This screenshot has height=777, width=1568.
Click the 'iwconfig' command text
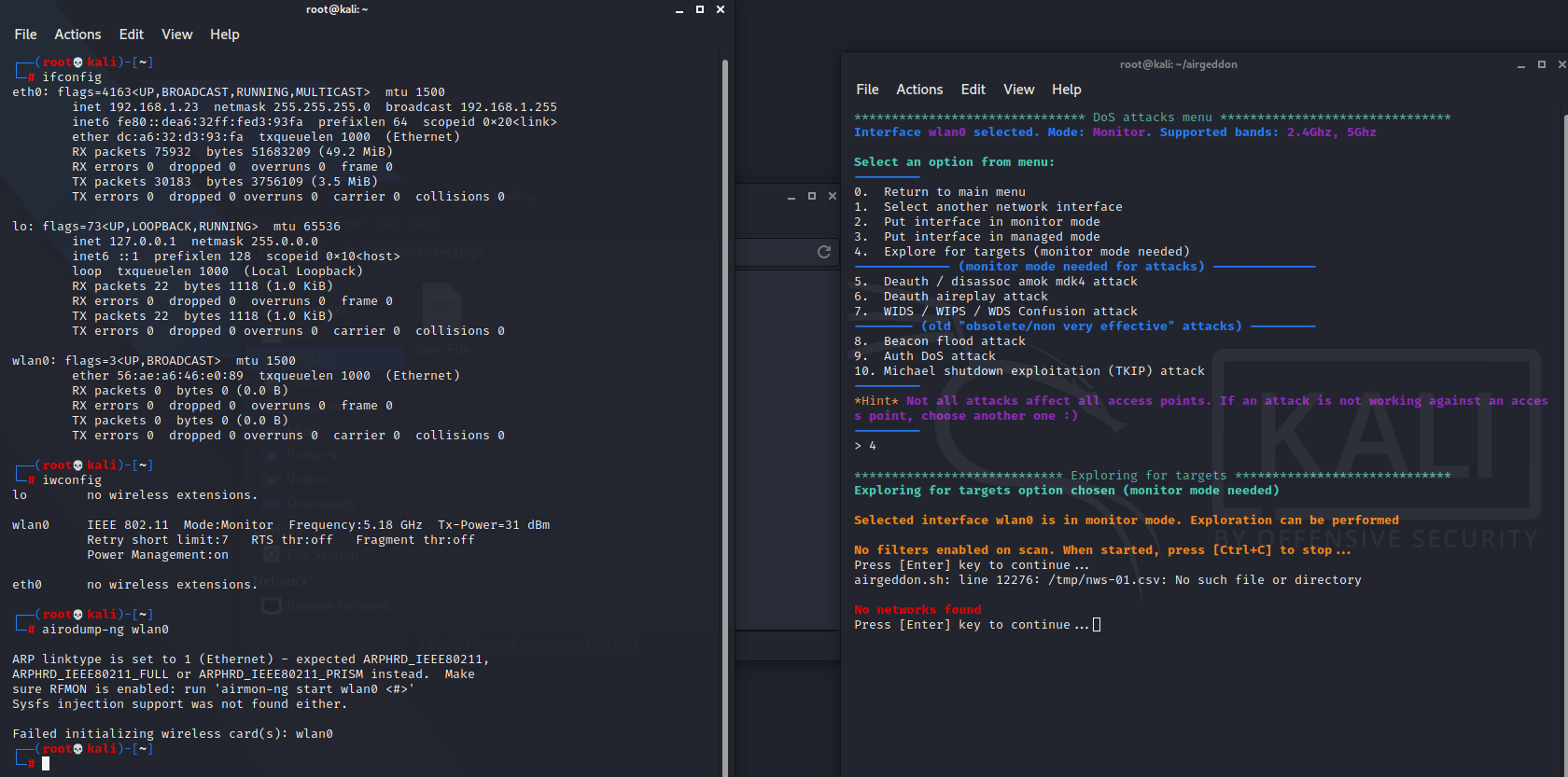click(x=72, y=480)
